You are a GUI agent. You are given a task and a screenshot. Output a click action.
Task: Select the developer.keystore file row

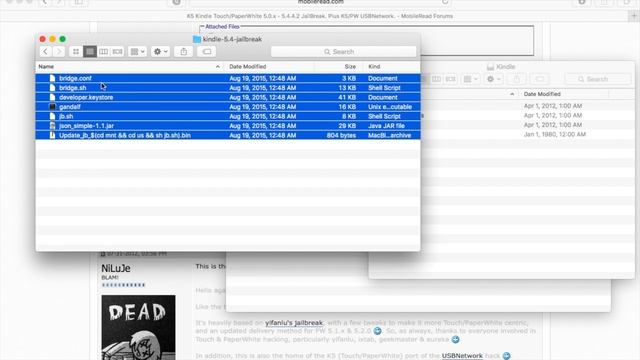pyautogui.click(x=228, y=98)
